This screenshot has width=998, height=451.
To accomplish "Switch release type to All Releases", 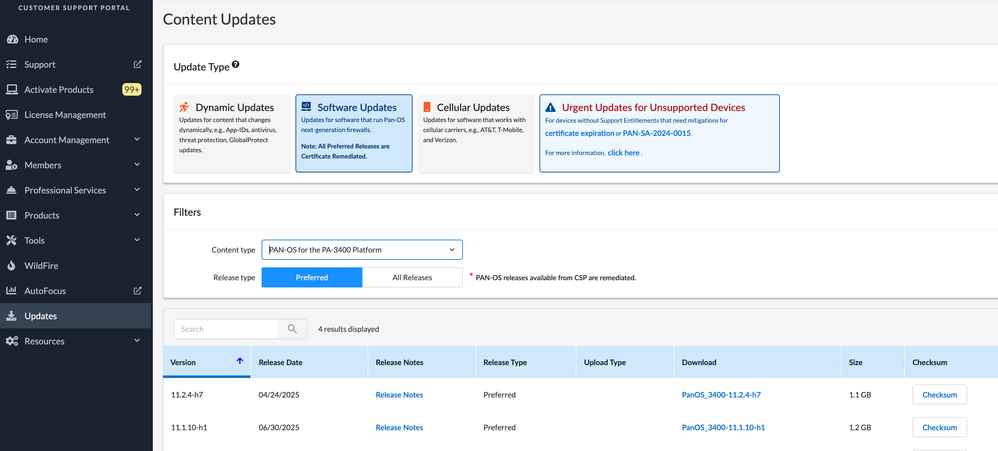I will pos(412,277).
